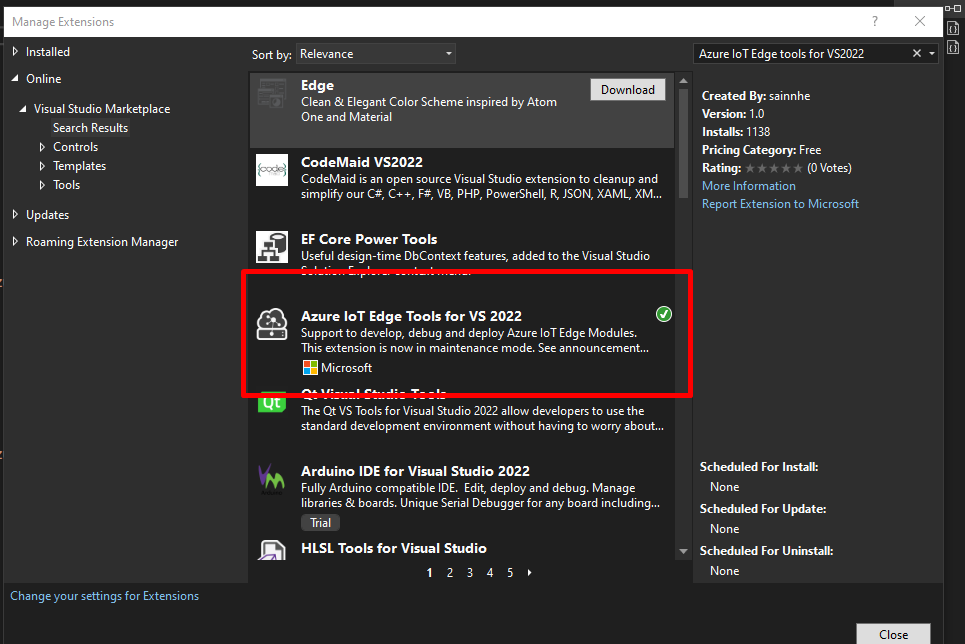Go to results page 4

490,573
